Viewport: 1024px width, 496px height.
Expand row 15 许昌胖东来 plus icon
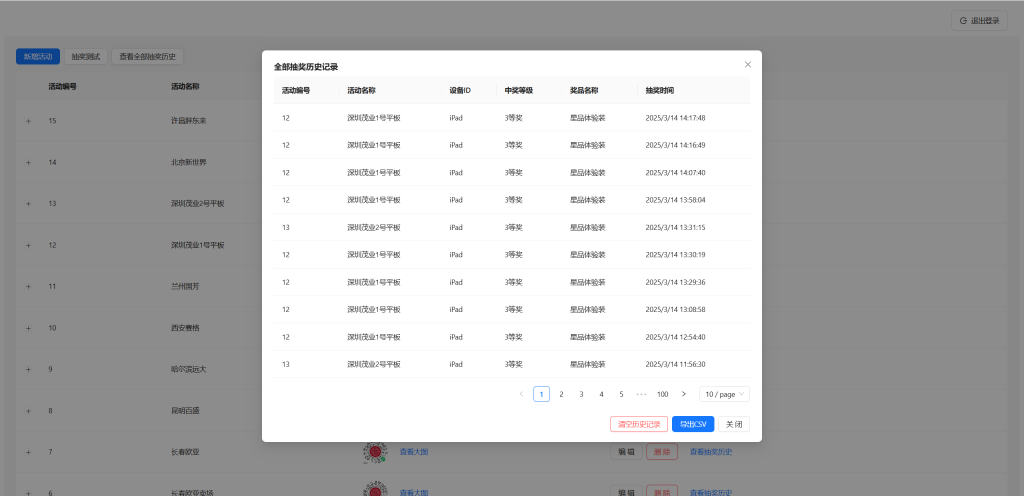click(x=28, y=121)
